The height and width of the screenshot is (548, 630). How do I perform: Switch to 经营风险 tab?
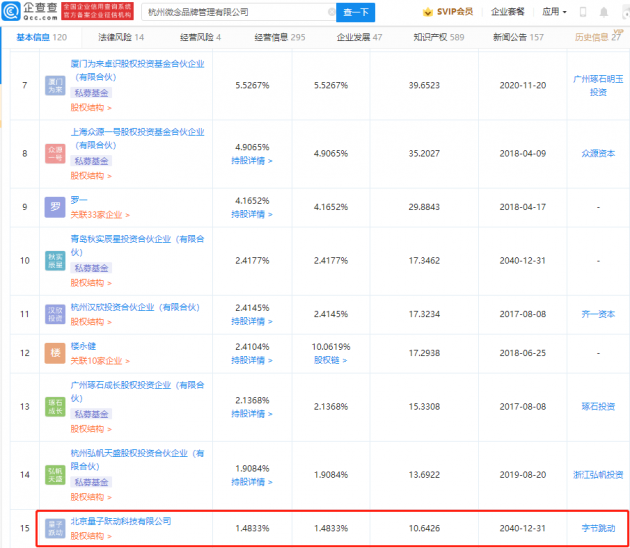(200, 37)
